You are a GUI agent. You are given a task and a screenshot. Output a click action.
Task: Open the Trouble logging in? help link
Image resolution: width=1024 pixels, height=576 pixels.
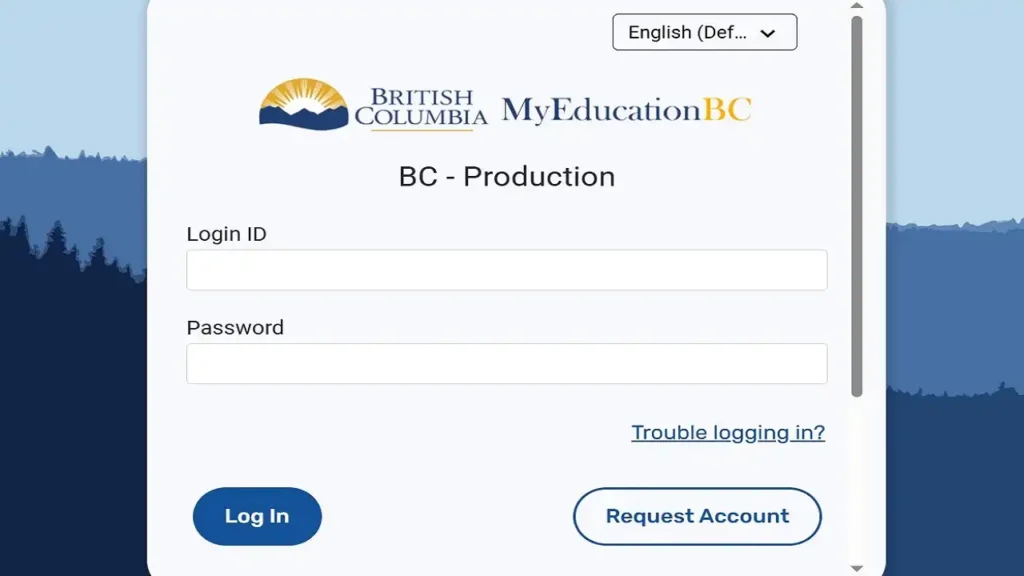[727, 432]
